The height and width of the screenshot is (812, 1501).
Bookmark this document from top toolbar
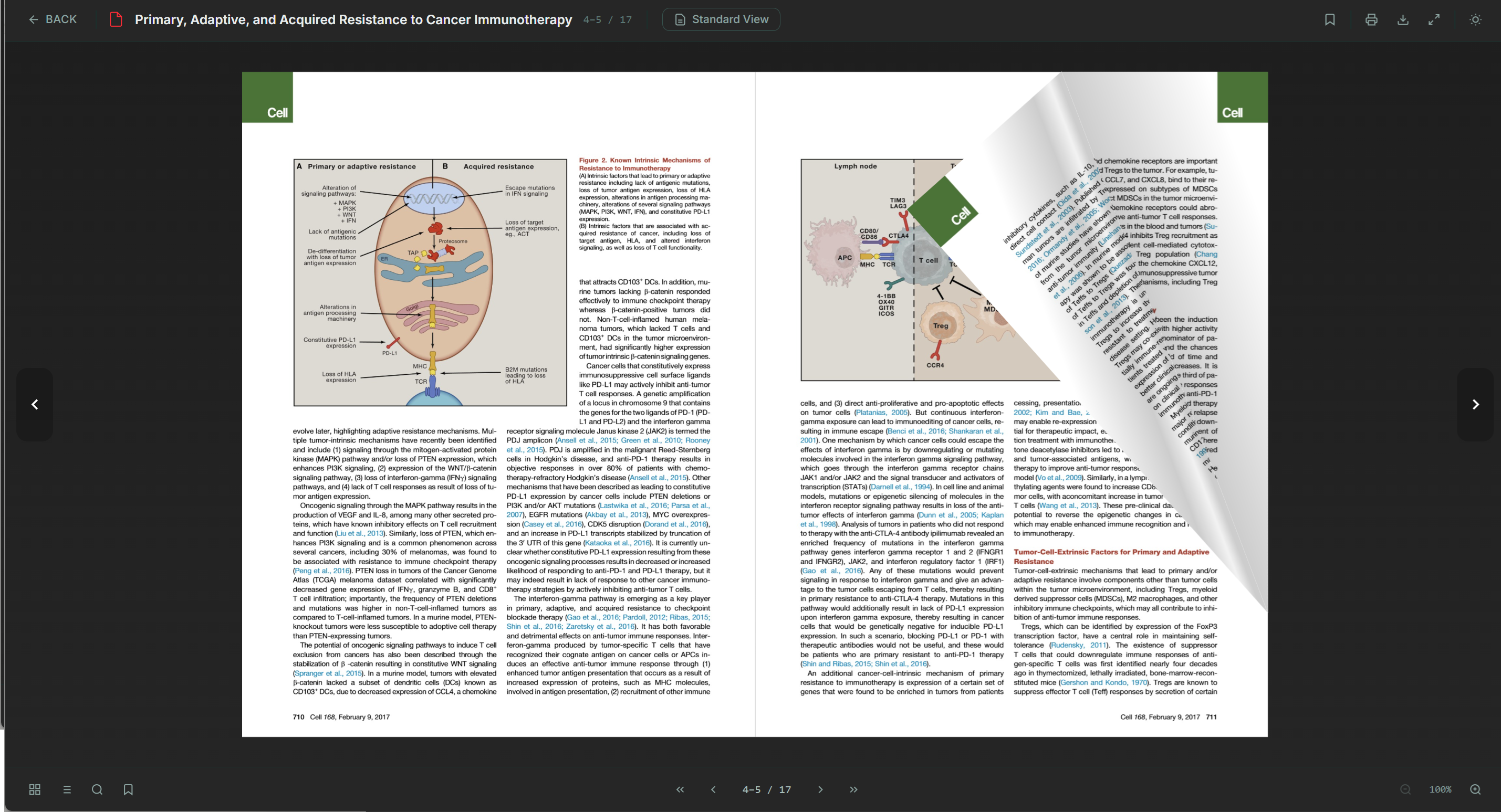click(1330, 19)
